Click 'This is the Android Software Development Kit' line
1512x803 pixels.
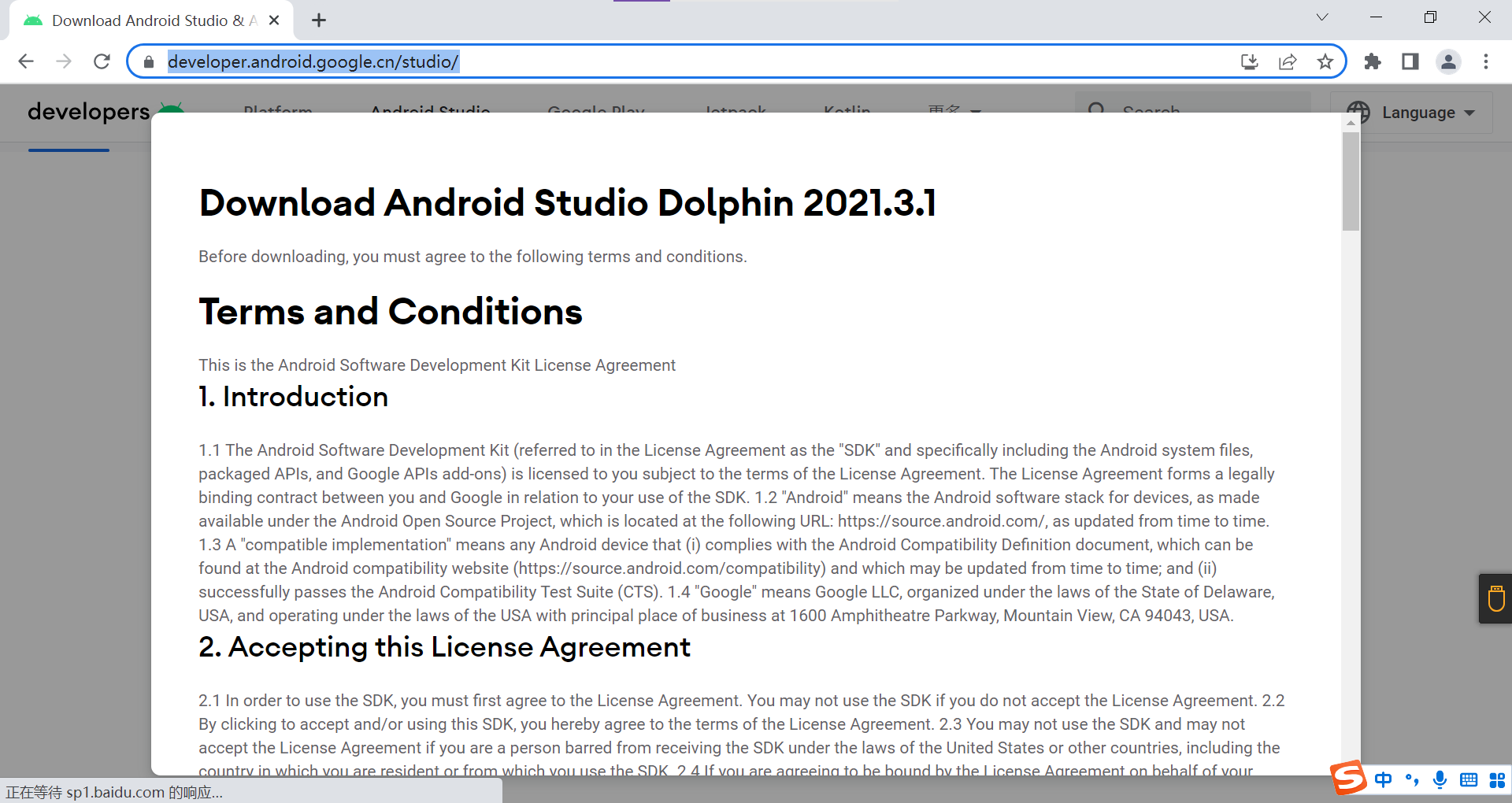pyautogui.click(x=437, y=365)
